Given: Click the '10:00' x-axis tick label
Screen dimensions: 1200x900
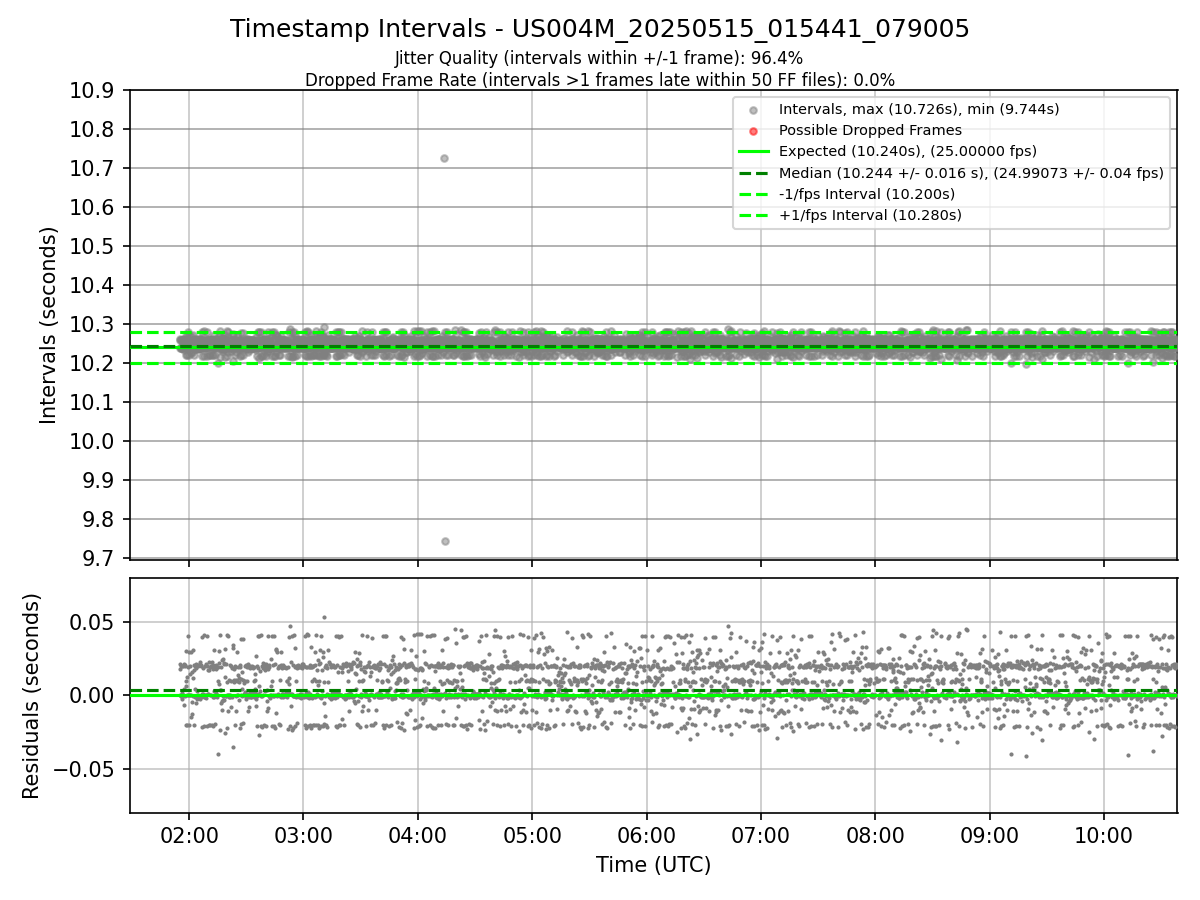Looking at the screenshot, I should point(1104,835).
